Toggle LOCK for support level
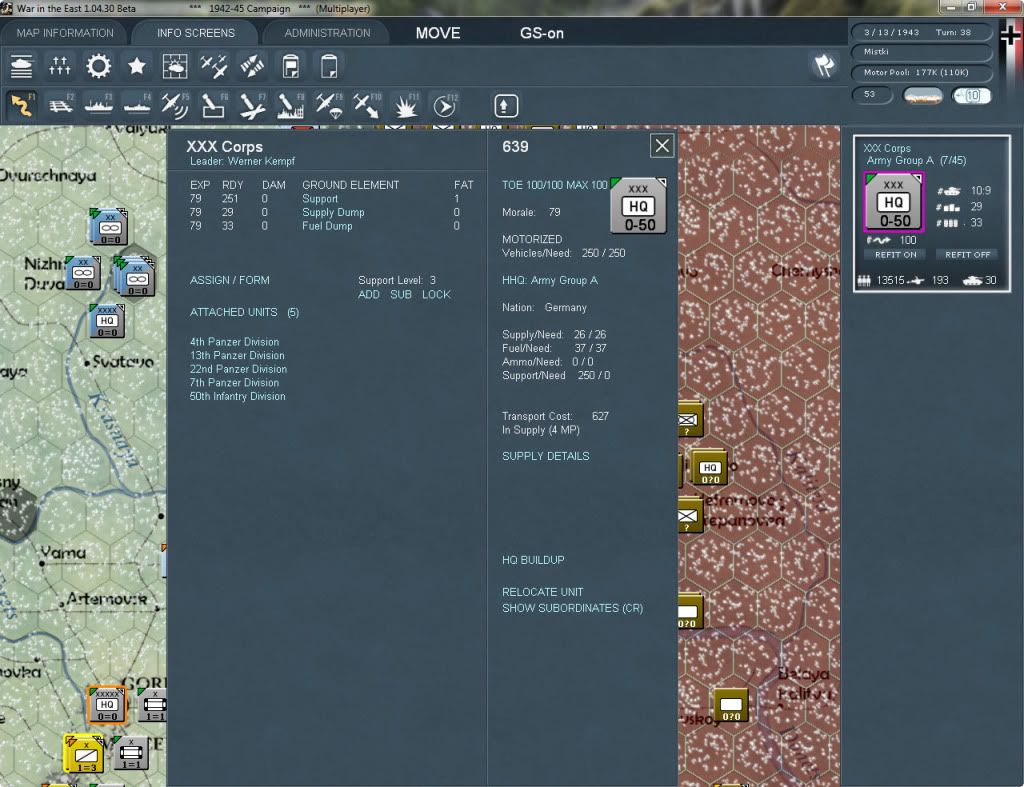 (436, 295)
